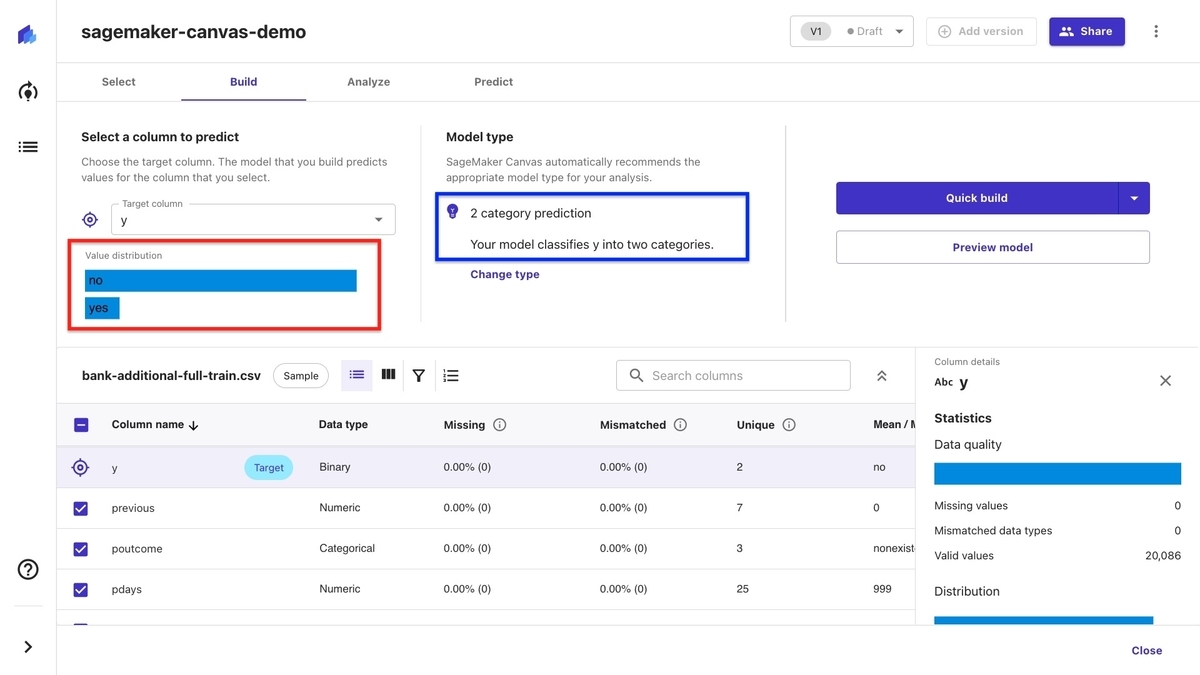Image resolution: width=1200 pixels, height=675 pixels.
Task: Click the 'bank-additional-full-train.csv' dataset name
Action: click(171, 376)
